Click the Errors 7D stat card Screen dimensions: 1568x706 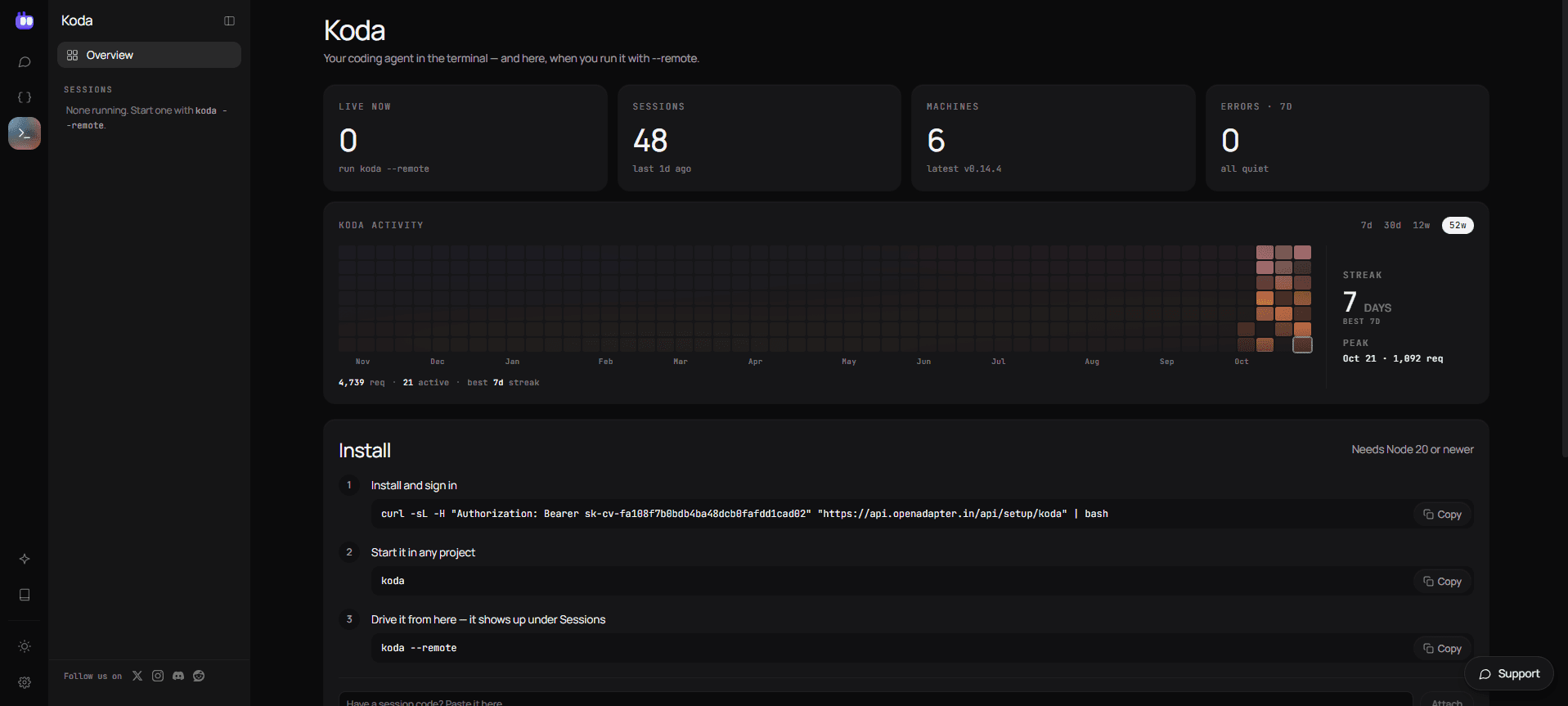coord(1347,138)
